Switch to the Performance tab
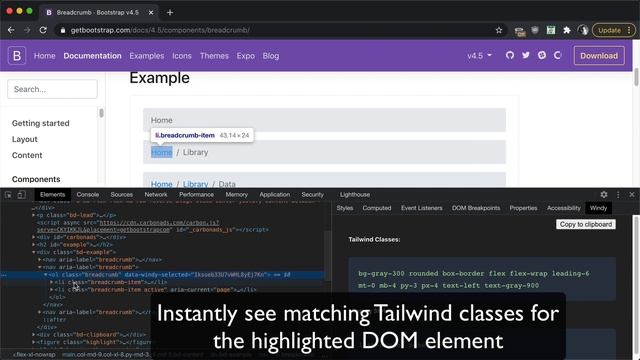The height and width of the screenshot is (360, 640). [196, 195]
